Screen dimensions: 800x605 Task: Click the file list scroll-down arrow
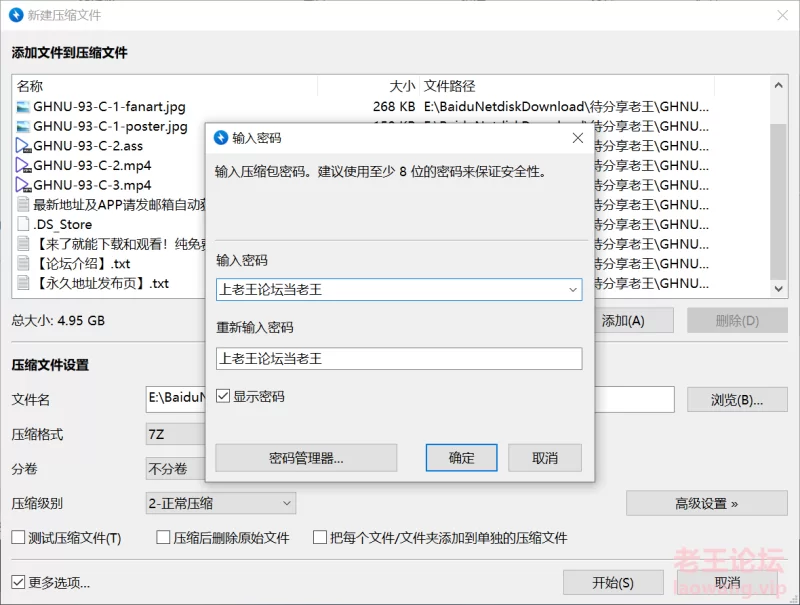778,289
